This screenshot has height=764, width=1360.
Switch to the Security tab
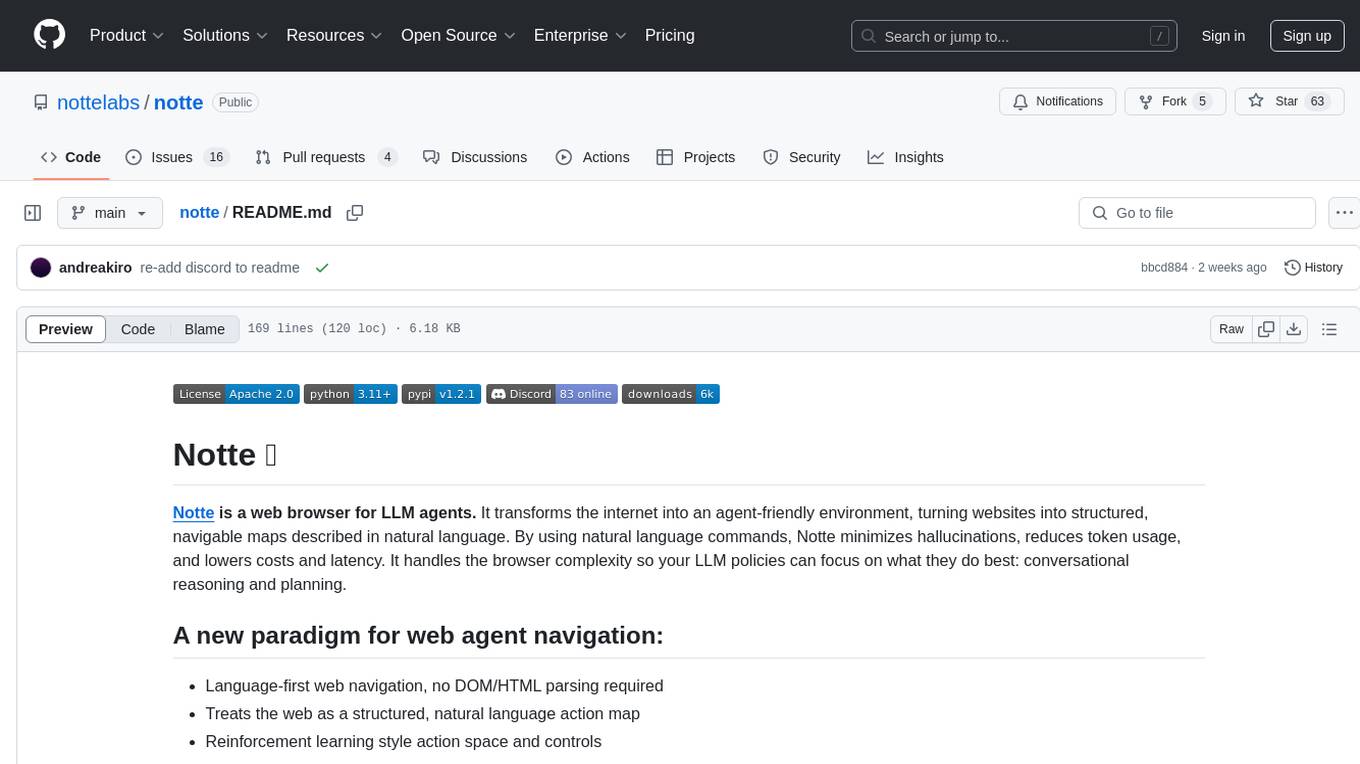point(802,157)
